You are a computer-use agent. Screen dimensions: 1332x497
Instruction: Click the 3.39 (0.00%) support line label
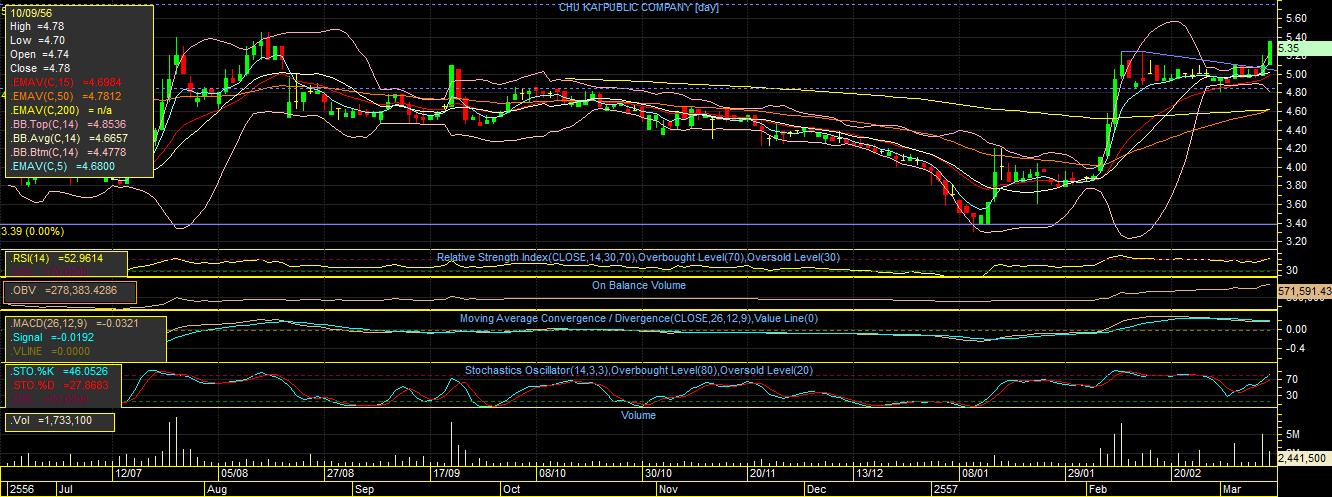(x=33, y=231)
